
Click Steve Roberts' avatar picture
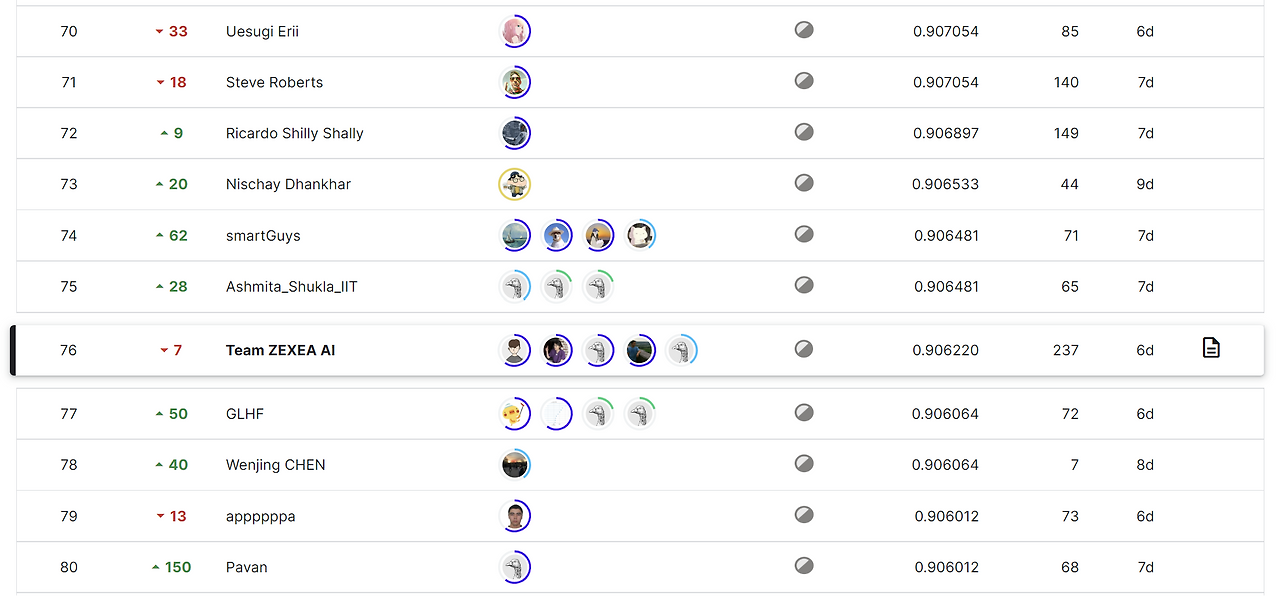pos(514,82)
